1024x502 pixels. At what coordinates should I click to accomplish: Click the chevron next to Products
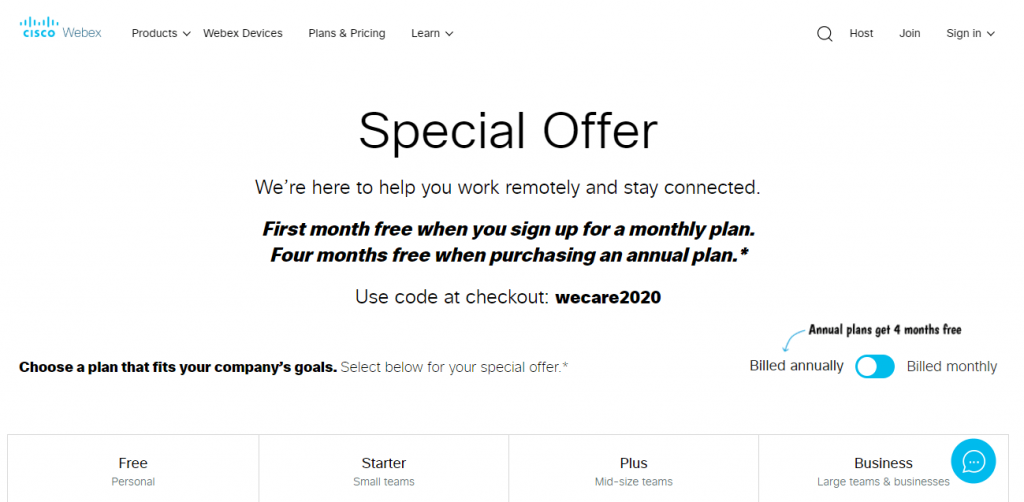[186, 33]
